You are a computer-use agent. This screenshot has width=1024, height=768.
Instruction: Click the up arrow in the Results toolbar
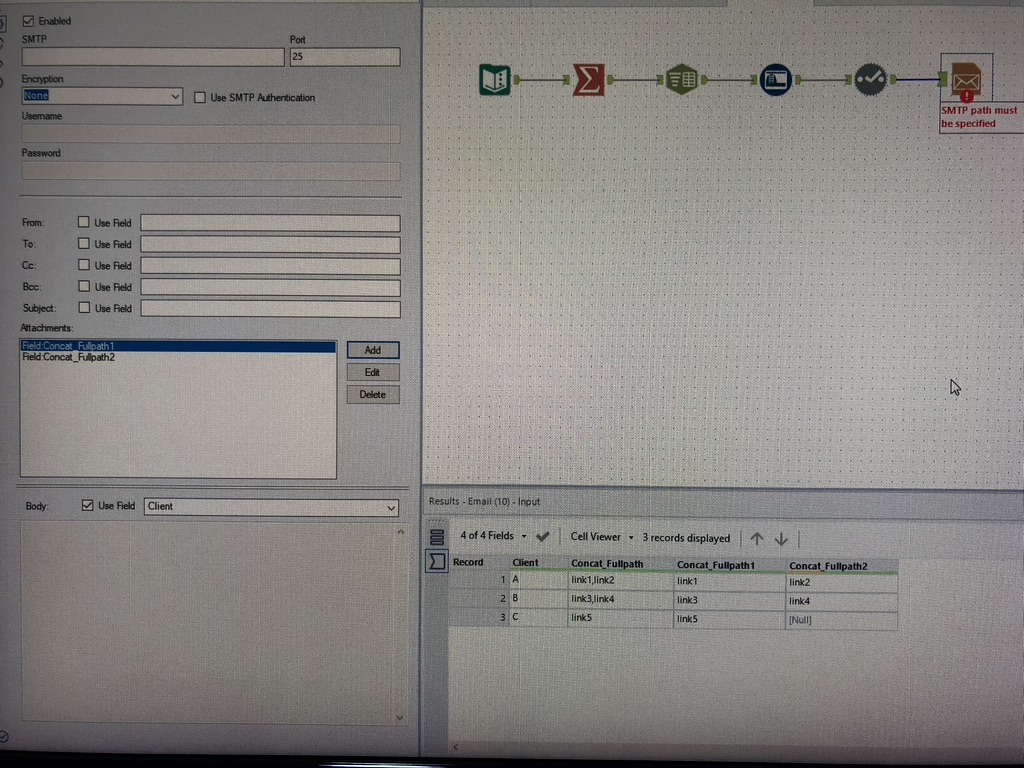point(757,538)
